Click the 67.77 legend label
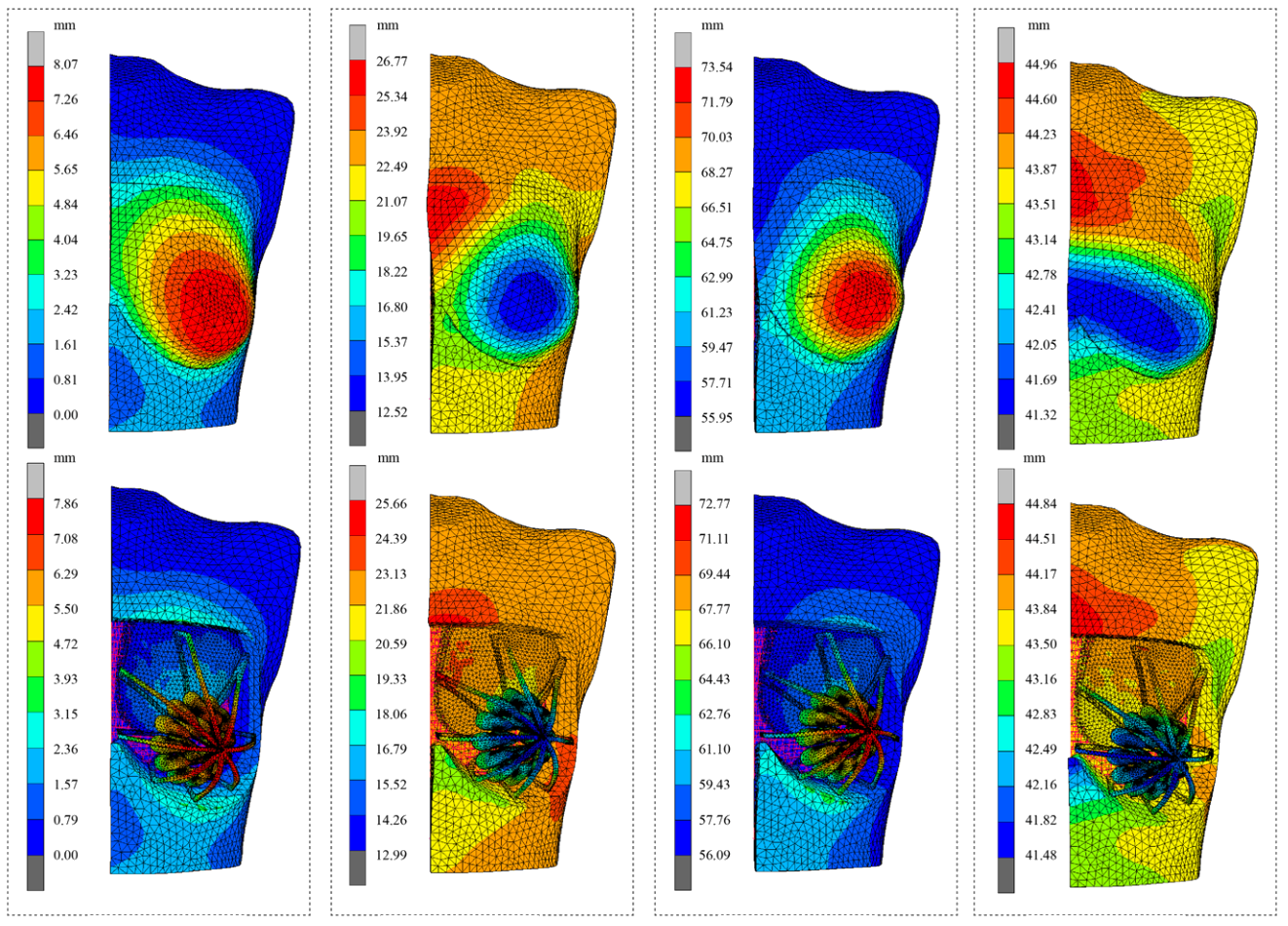1288x926 pixels. tap(716, 609)
